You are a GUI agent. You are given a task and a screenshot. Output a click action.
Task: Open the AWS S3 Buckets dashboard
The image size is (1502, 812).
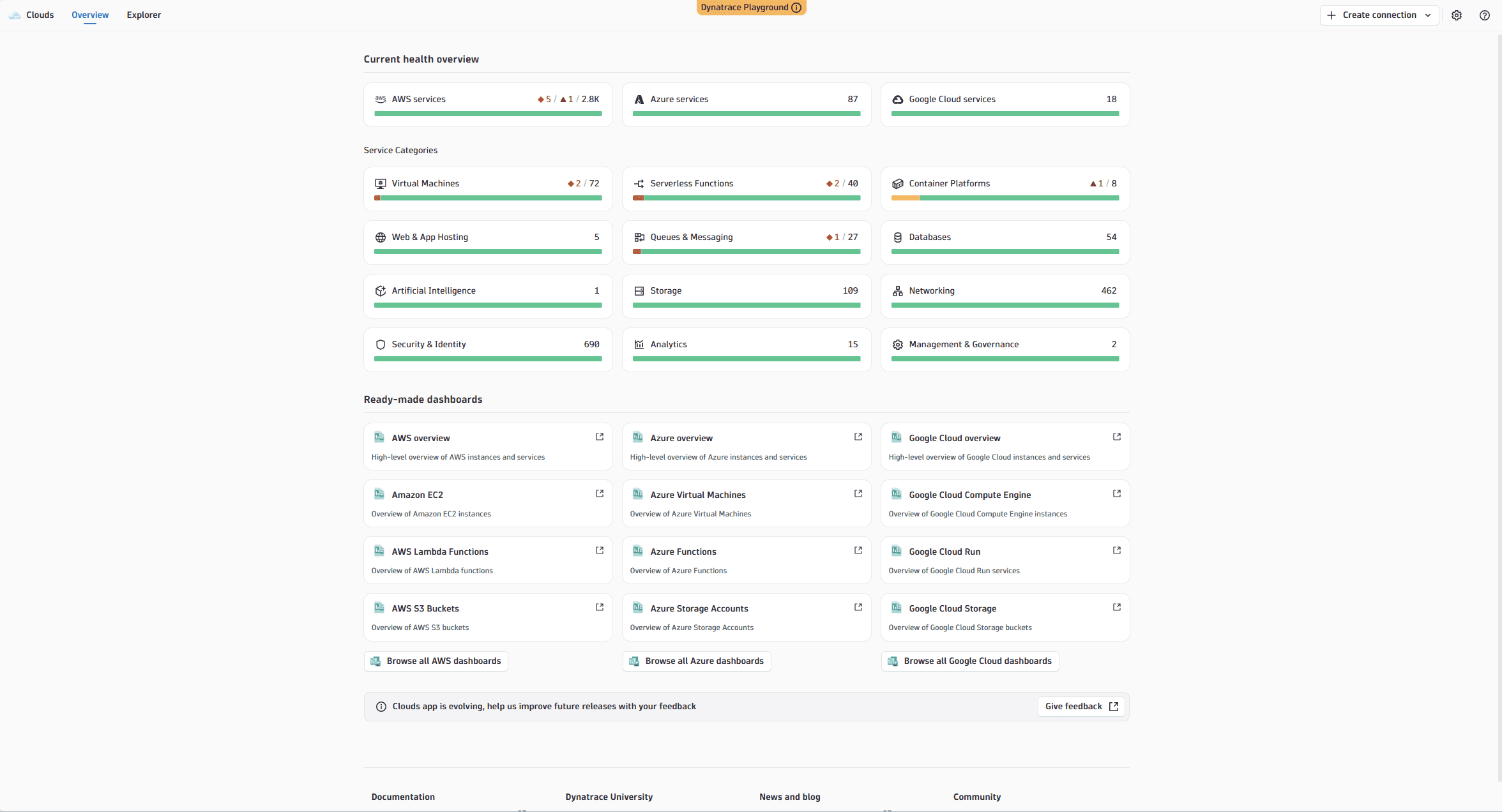pos(488,617)
